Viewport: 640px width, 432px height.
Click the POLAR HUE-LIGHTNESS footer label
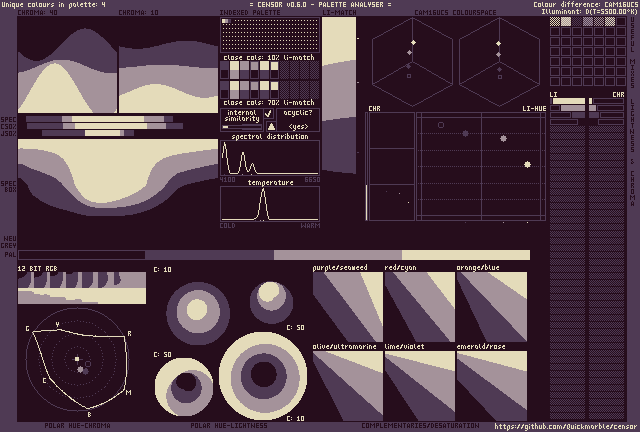pyautogui.click(x=229, y=425)
